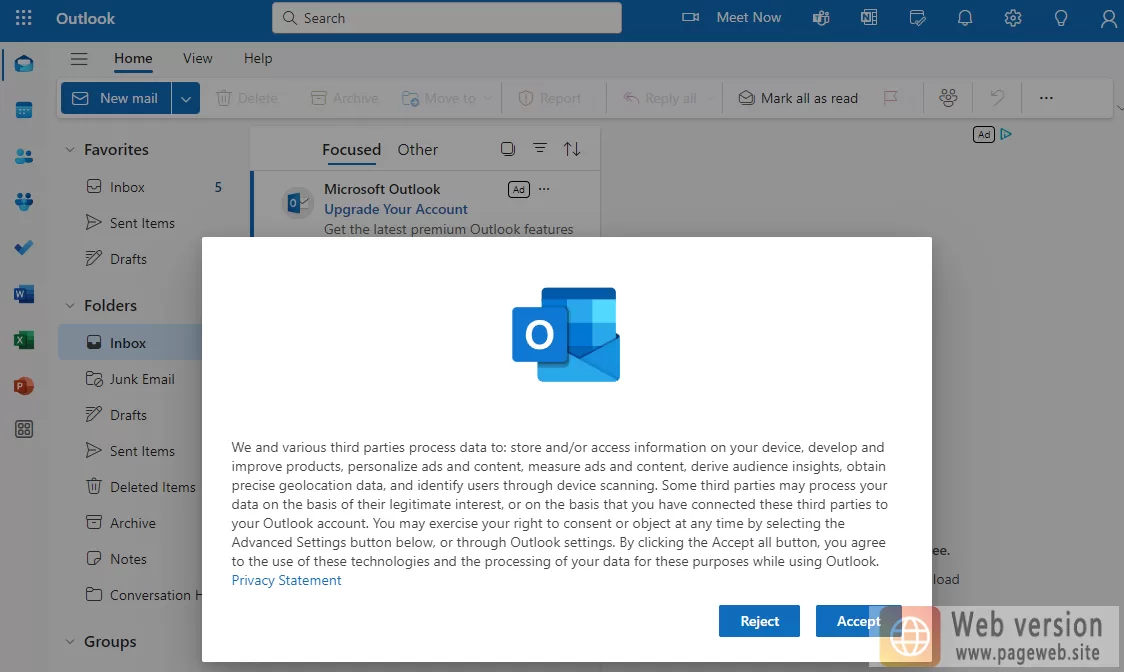Open the Junk Email folder
1124x672 pixels.
(x=130, y=379)
